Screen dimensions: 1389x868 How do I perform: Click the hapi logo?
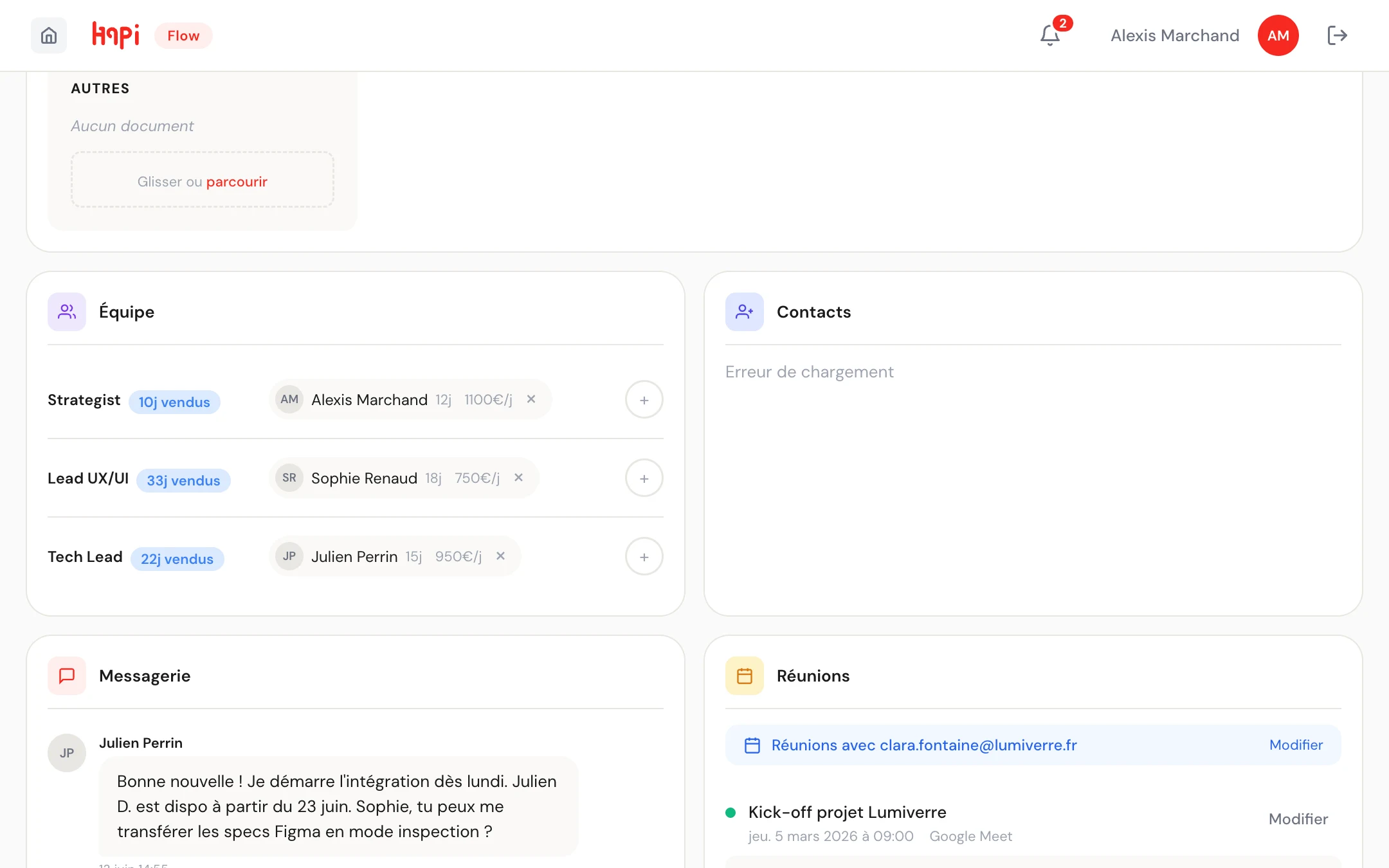tap(116, 35)
